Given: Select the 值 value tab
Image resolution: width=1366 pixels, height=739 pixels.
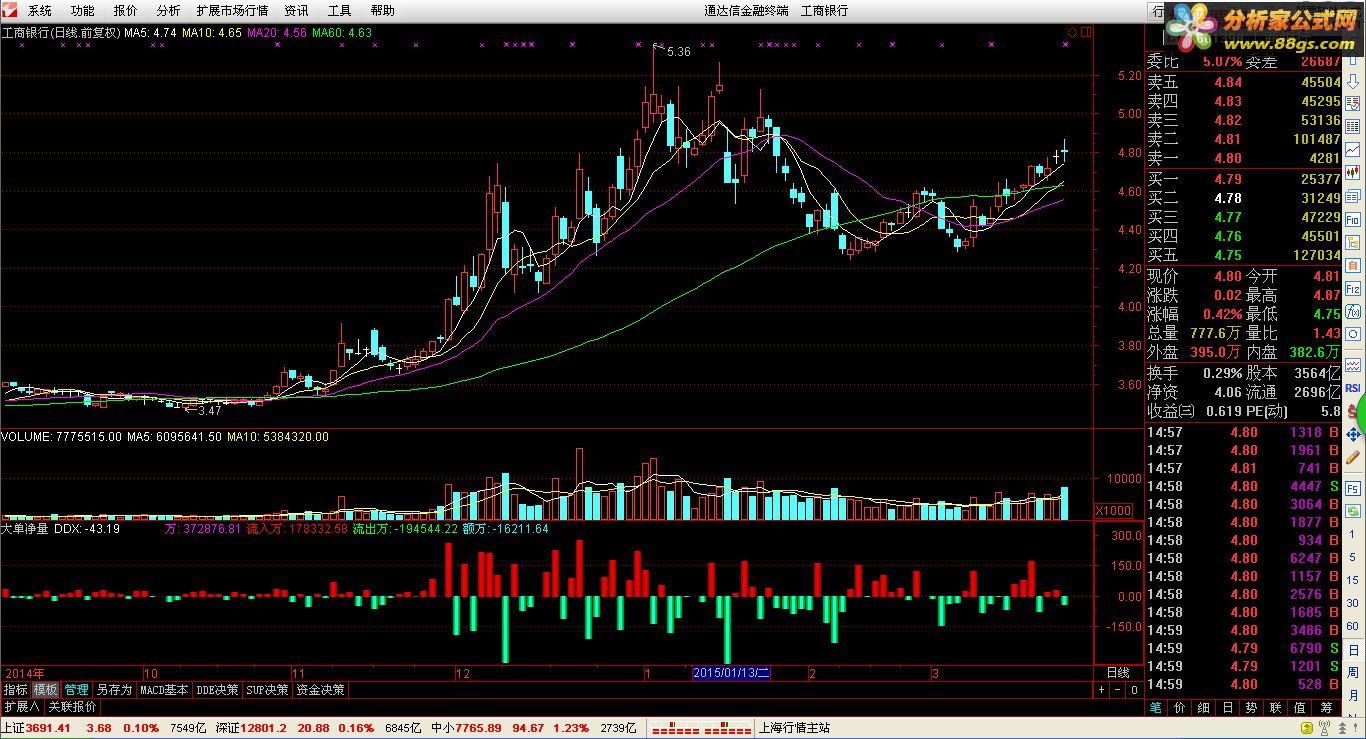Looking at the screenshot, I should (x=1299, y=707).
